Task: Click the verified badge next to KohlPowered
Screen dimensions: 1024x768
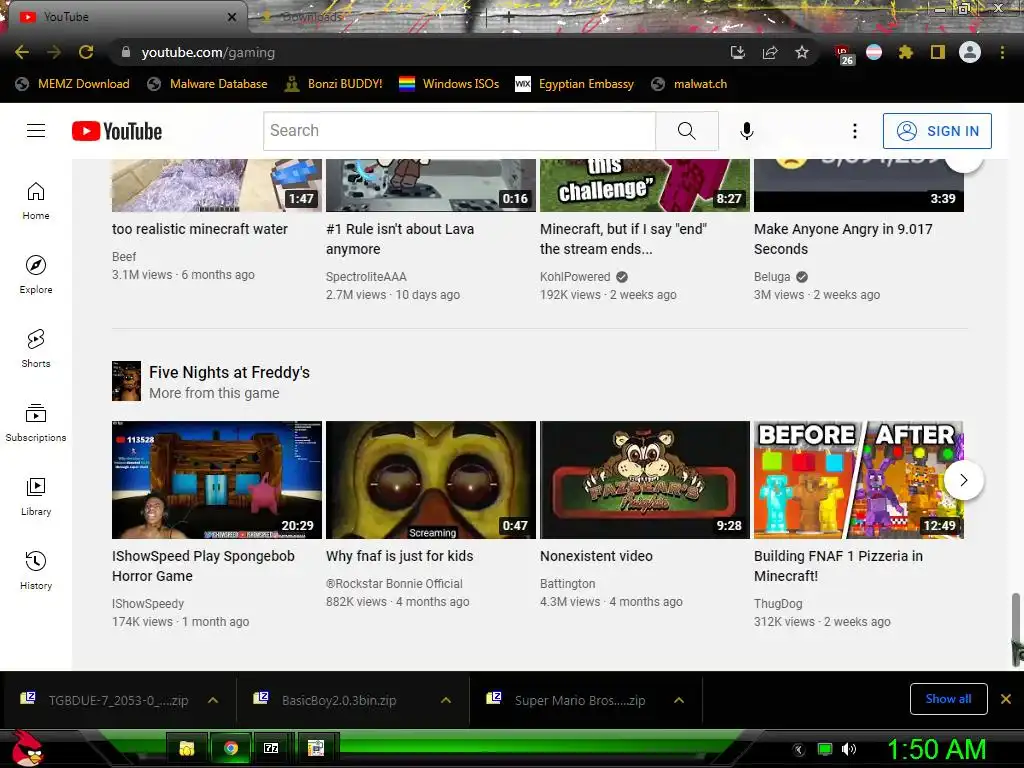Action: [x=622, y=277]
